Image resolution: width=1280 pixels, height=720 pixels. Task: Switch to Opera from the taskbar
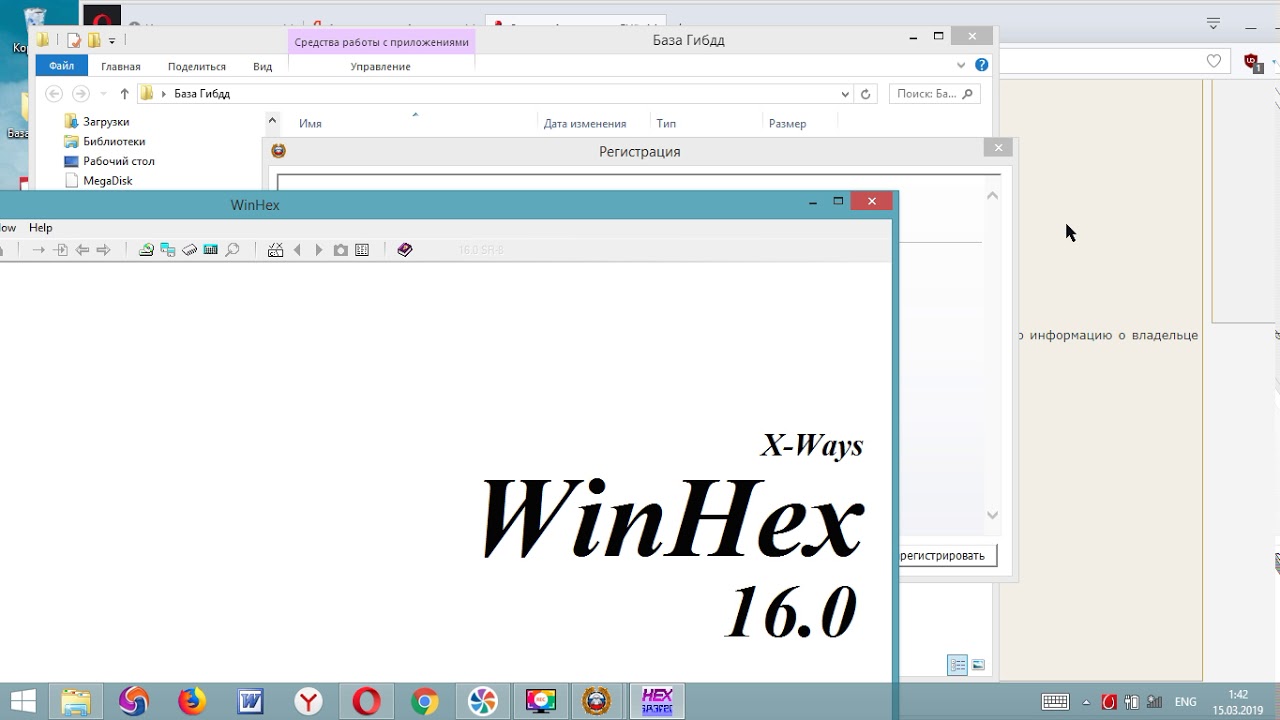[366, 701]
